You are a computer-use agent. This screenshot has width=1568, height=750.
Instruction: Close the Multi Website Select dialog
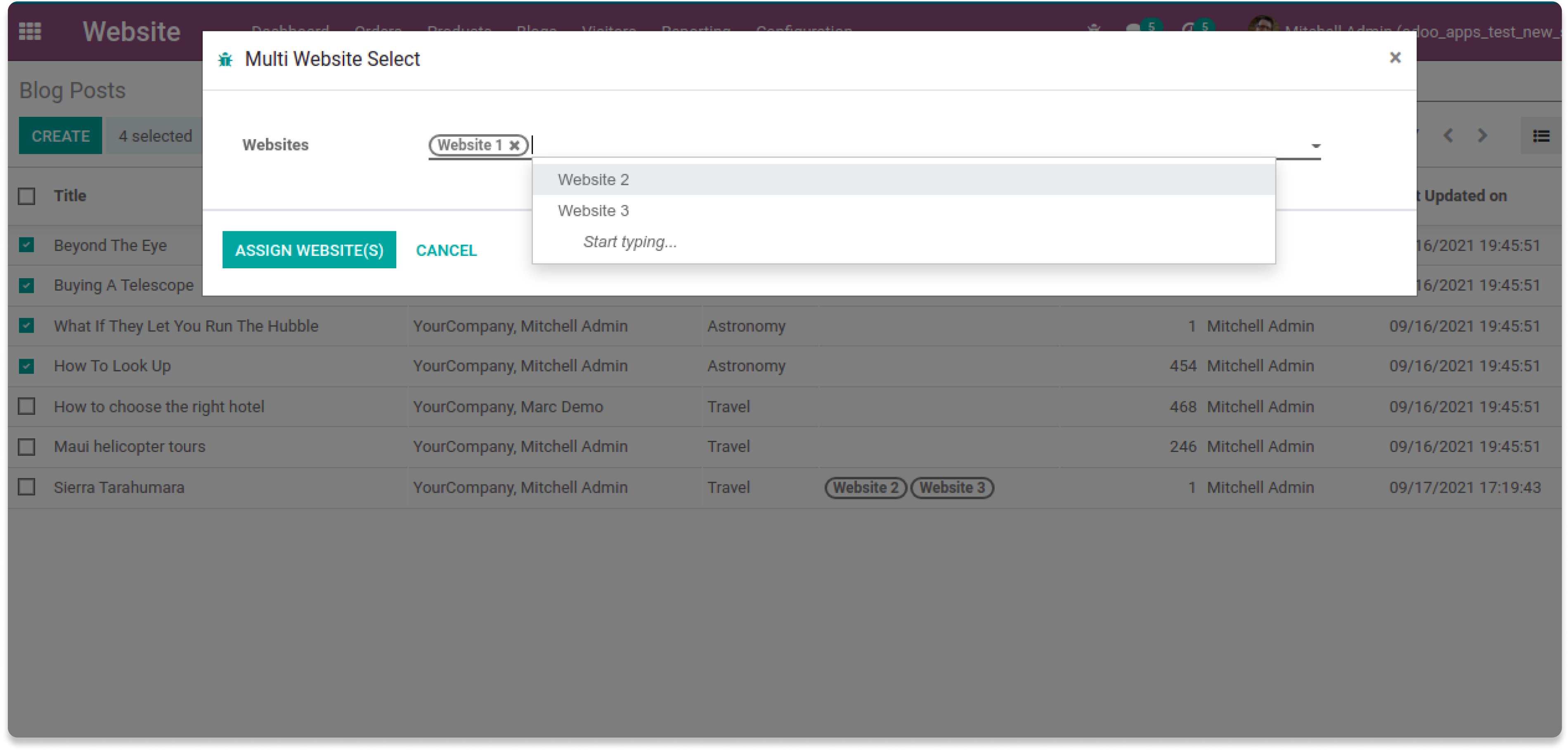1395,58
